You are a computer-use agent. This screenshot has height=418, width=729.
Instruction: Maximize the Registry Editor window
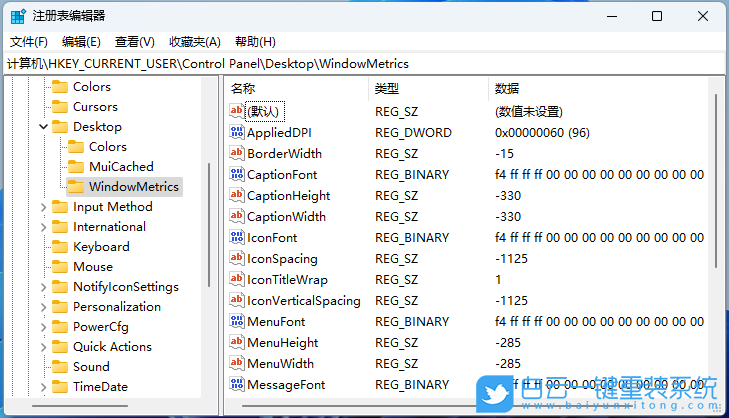(x=657, y=16)
